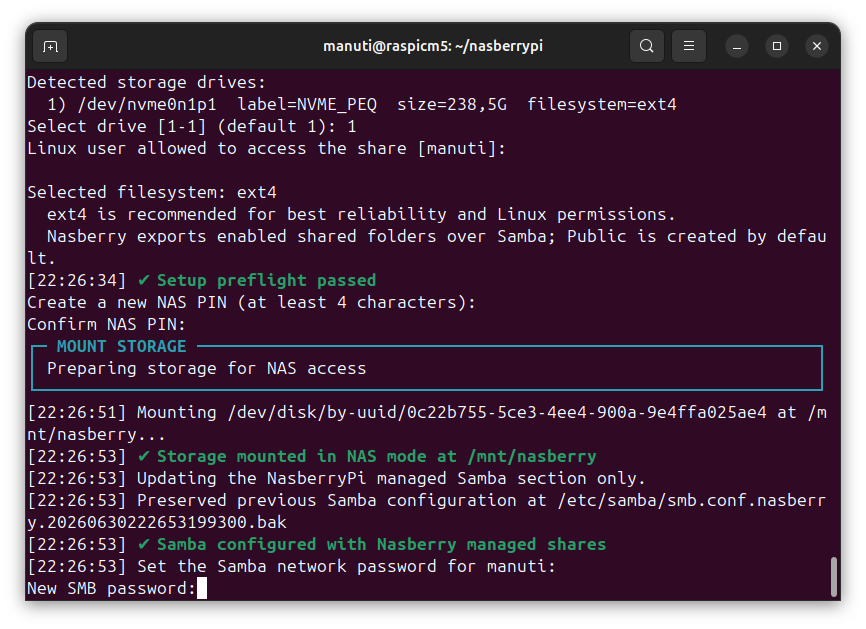The height and width of the screenshot is (629, 866).
Task: Click 'Preparing storage for NAS access' text
Action: [x=207, y=368]
